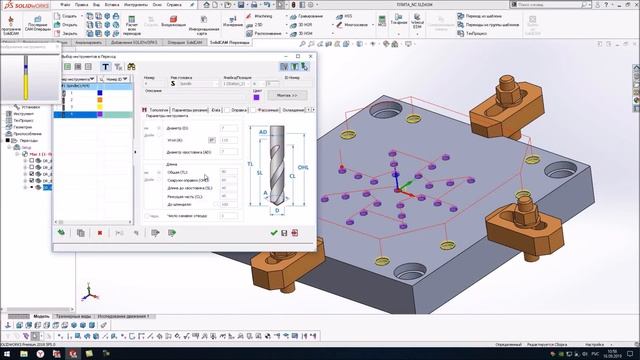
Task: Open the Вставка menu
Action: tap(112, 5)
